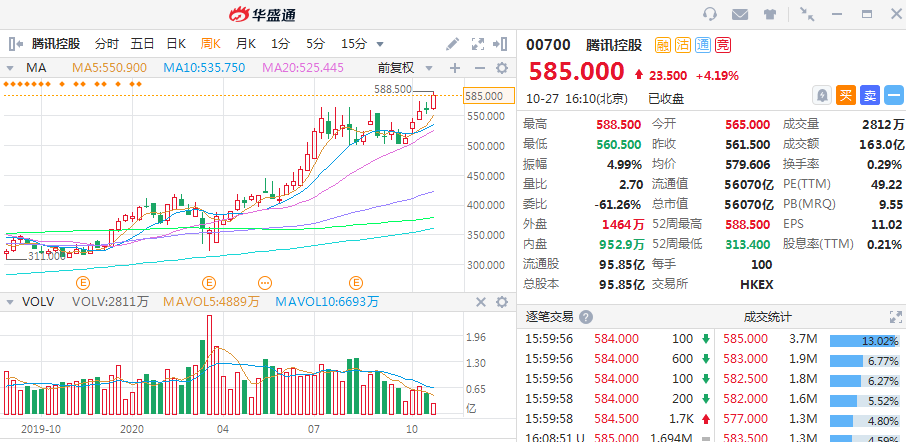Switch to 15分 fifteen-minute chart
This screenshot has height=442, width=906.
pyautogui.click(x=354, y=44)
